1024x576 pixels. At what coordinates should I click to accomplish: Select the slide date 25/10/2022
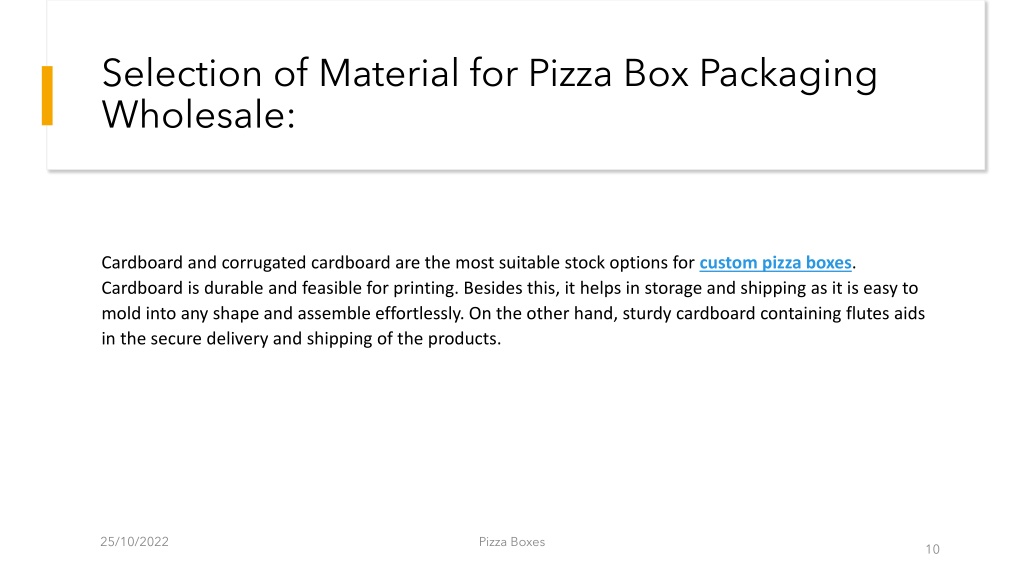click(135, 541)
